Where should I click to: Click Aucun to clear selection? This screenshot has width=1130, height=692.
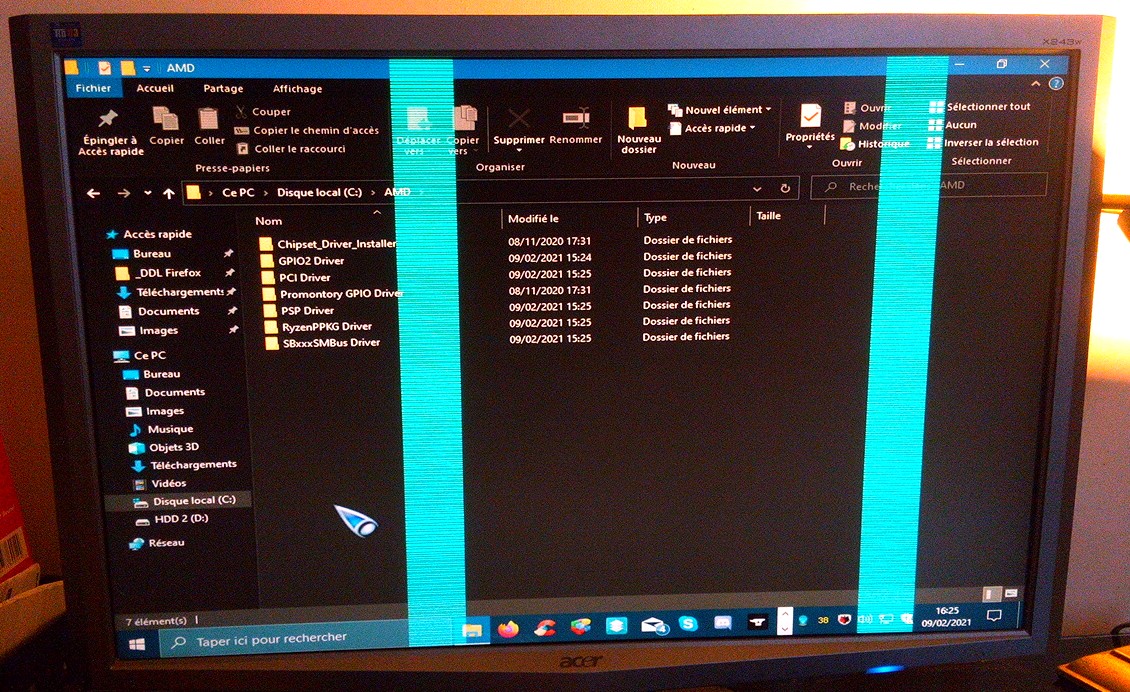[953, 125]
